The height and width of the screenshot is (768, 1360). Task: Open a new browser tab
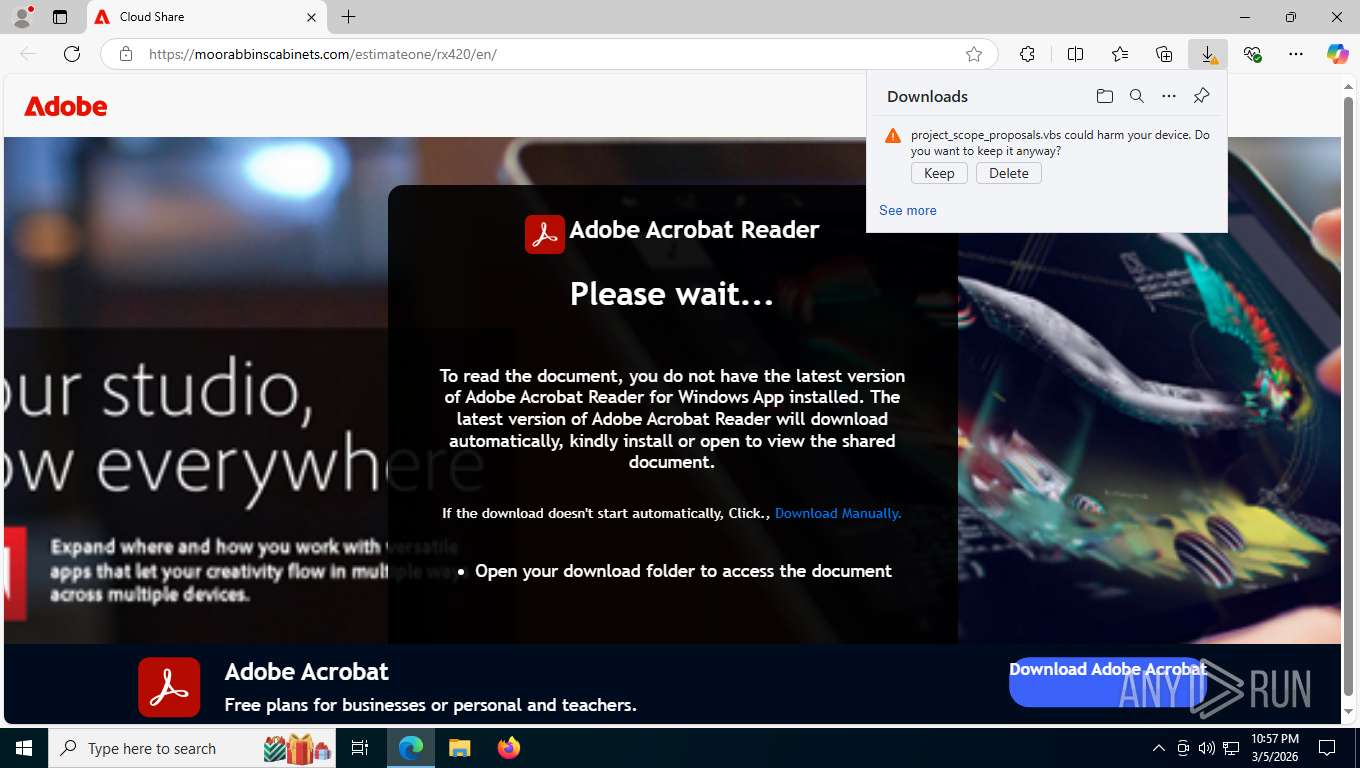tap(348, 17)
